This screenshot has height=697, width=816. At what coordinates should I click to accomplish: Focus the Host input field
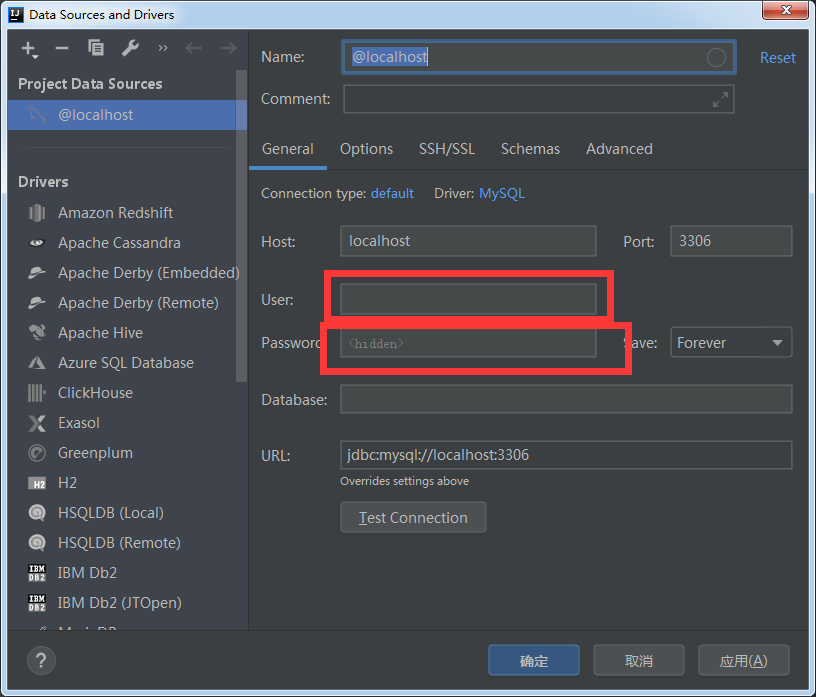468,241
